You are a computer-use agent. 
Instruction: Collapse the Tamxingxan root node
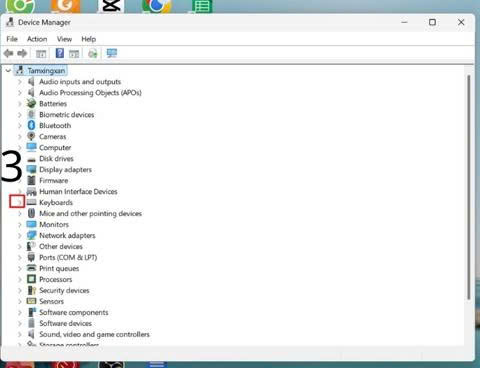coord(8,71)
